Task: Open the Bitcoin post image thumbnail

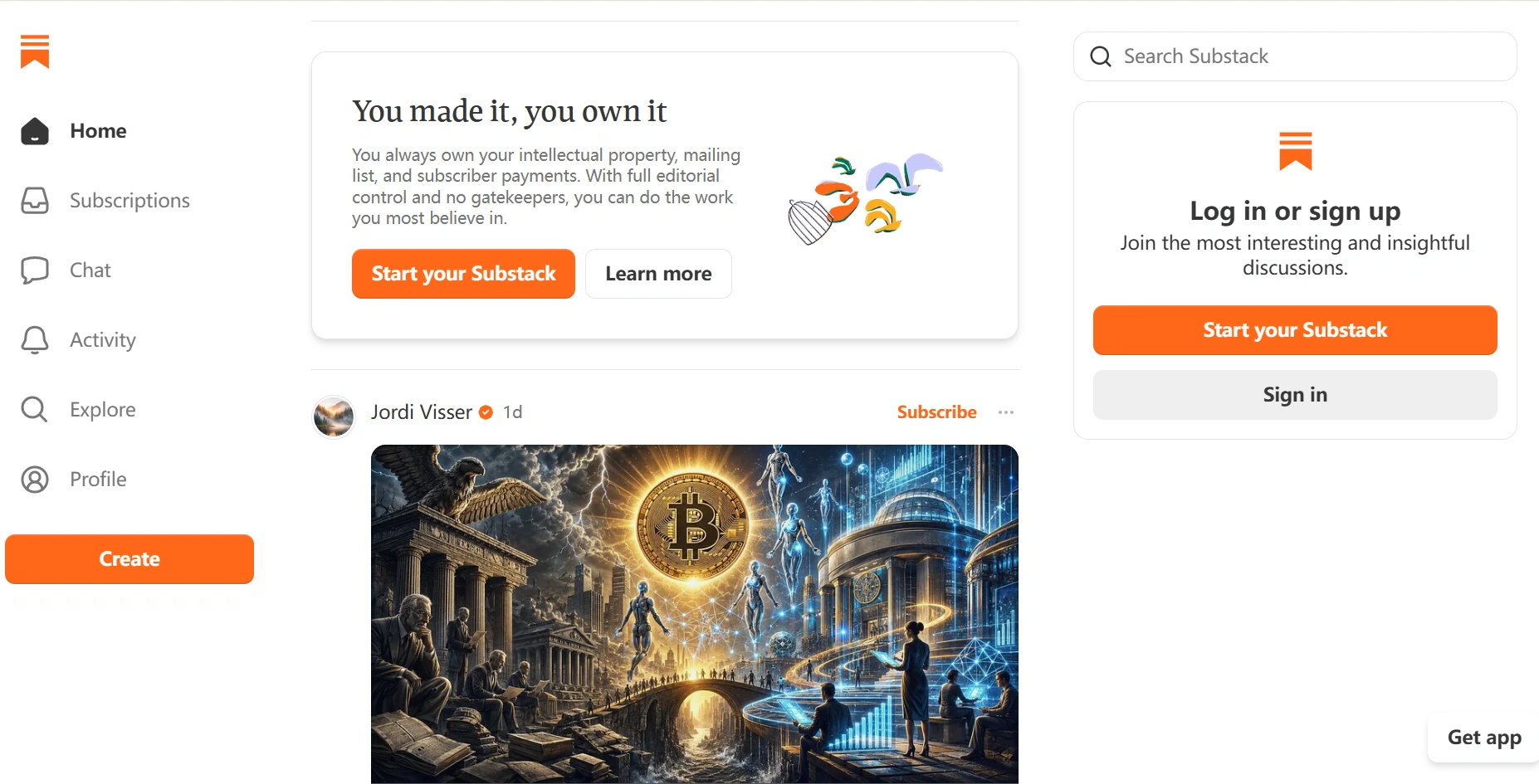Action: tap(695, 614)
